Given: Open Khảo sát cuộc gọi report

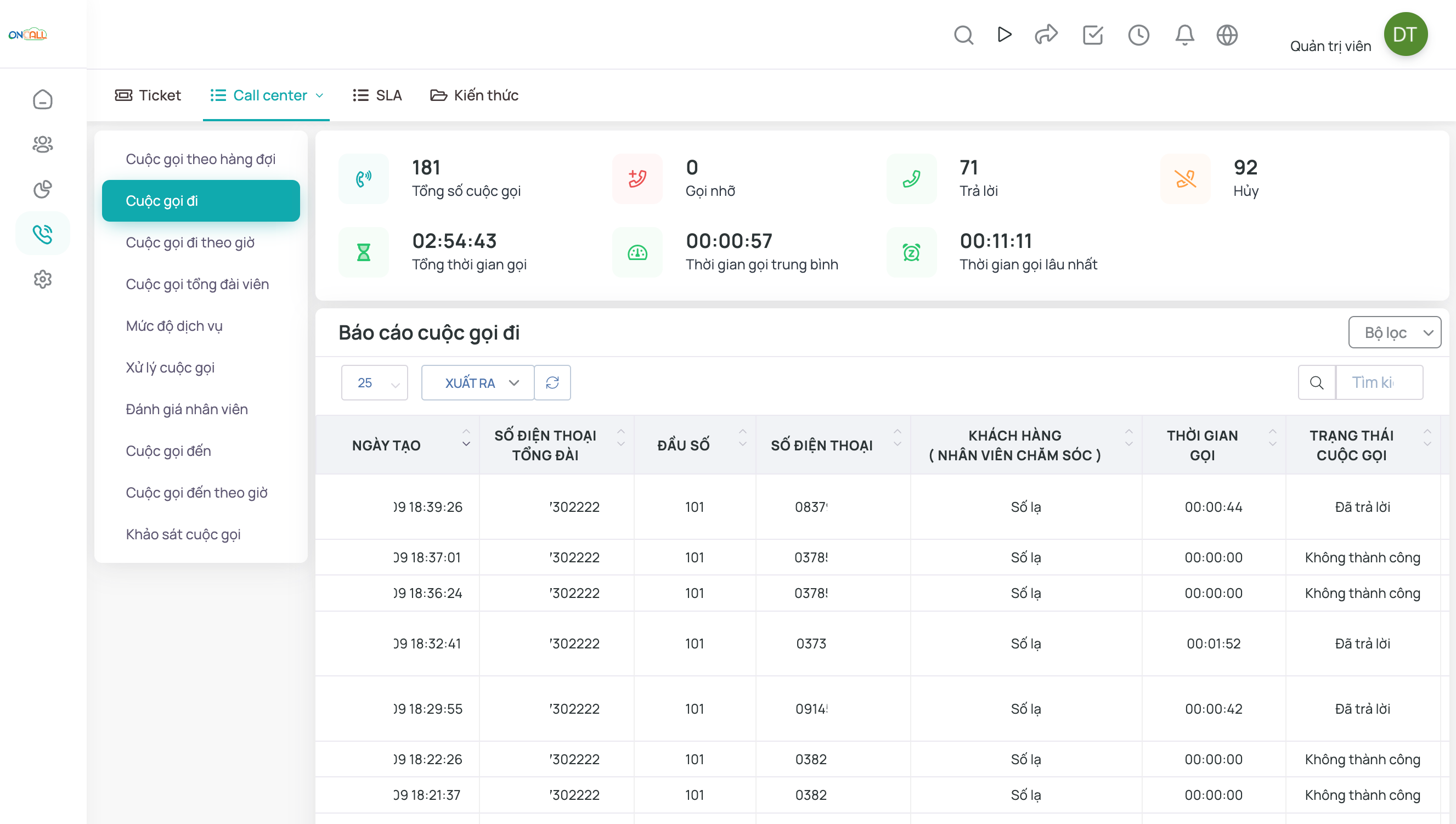Looking at the screenshot, I should 200,534.
